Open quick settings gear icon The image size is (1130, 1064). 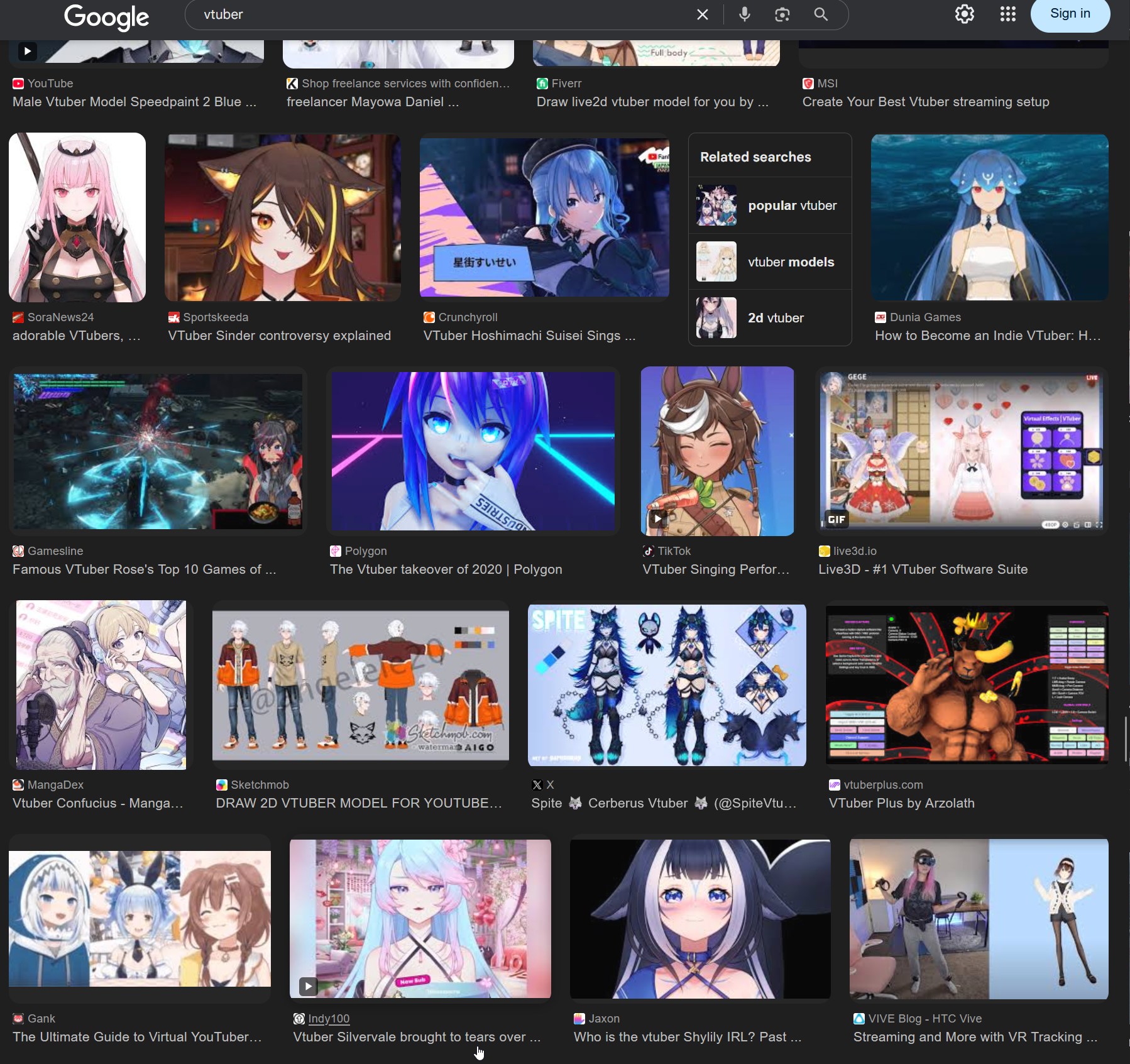(x=965, y=14)
